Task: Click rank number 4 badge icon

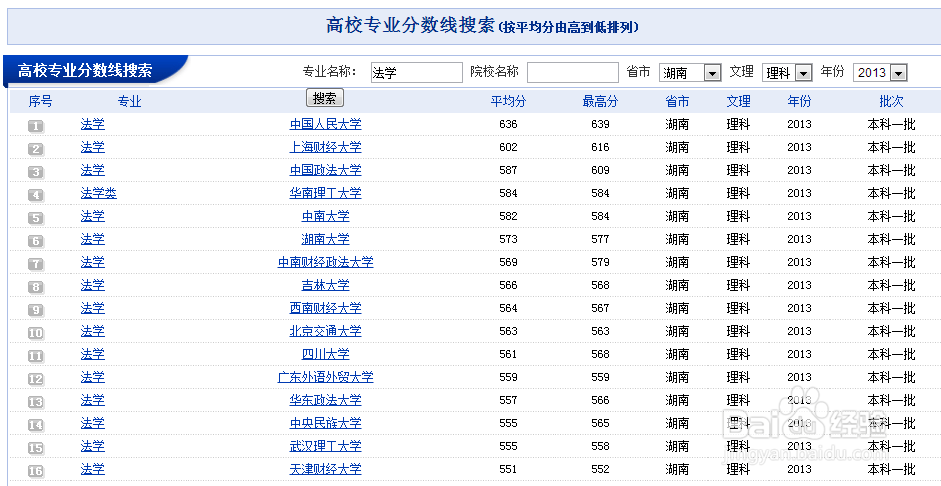Action: click(x=36, y=195)
